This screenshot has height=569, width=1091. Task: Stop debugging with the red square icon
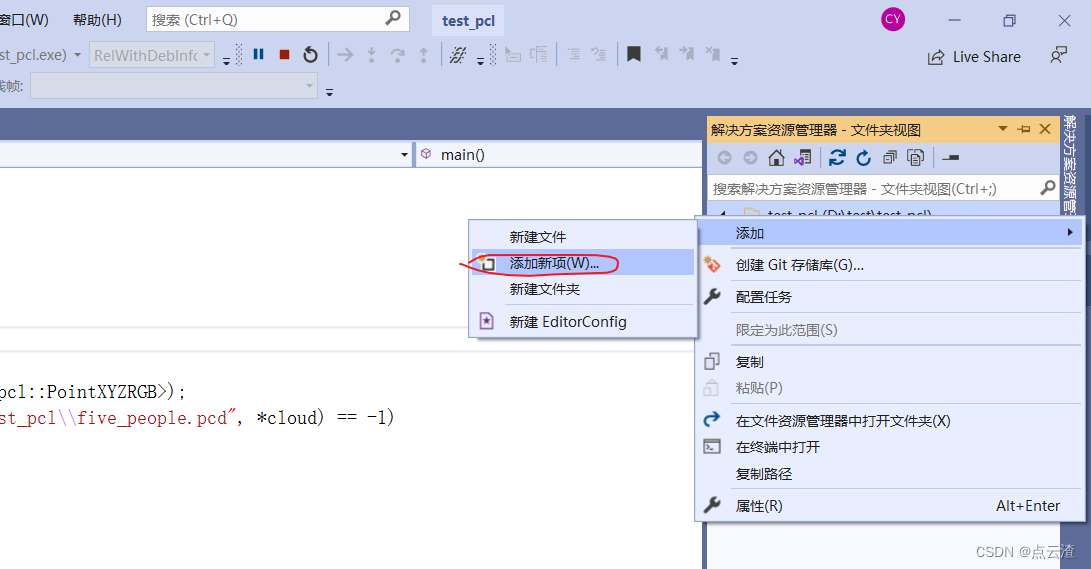coord(284,54)
